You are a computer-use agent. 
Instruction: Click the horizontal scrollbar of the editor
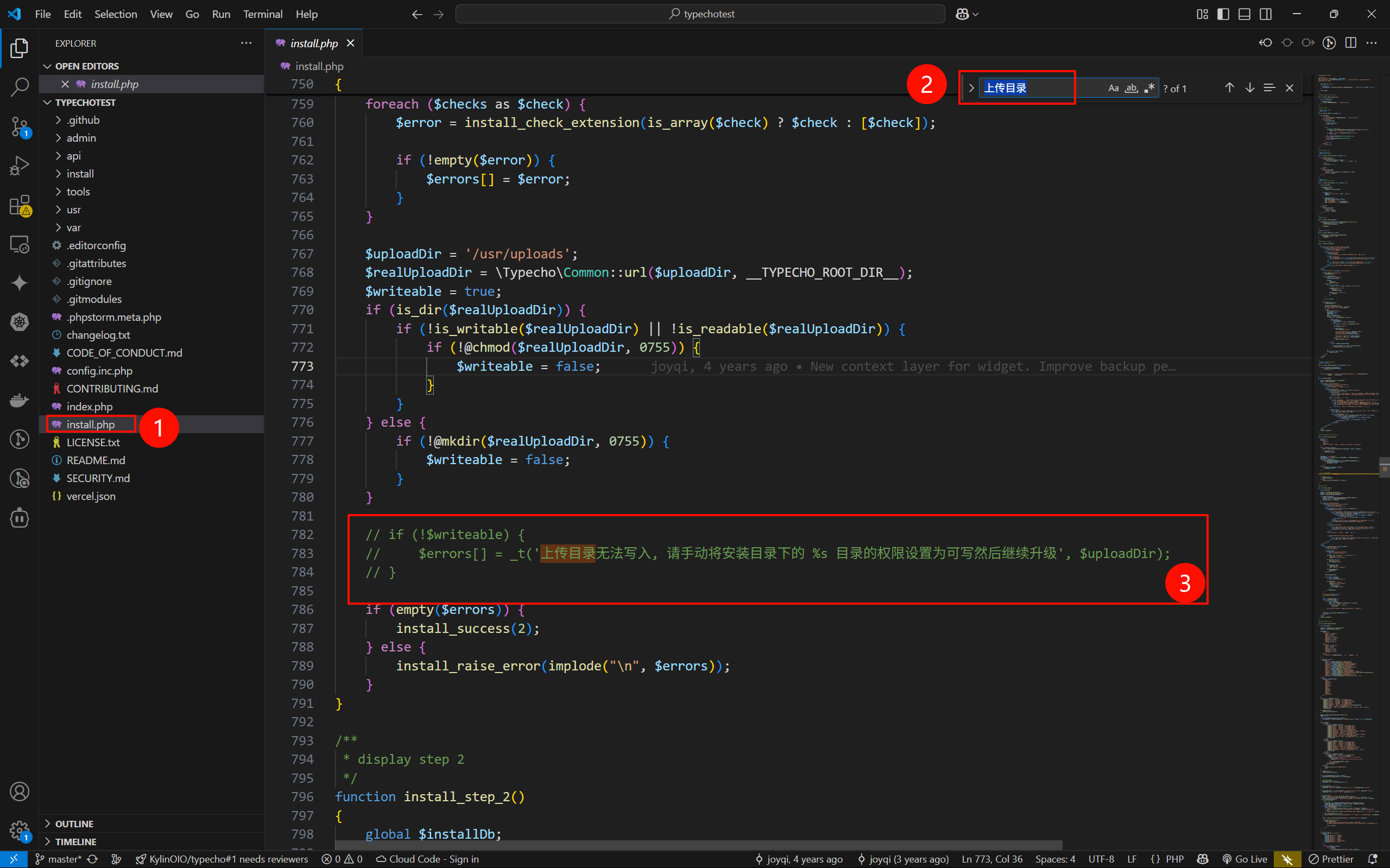pos(698,845)
